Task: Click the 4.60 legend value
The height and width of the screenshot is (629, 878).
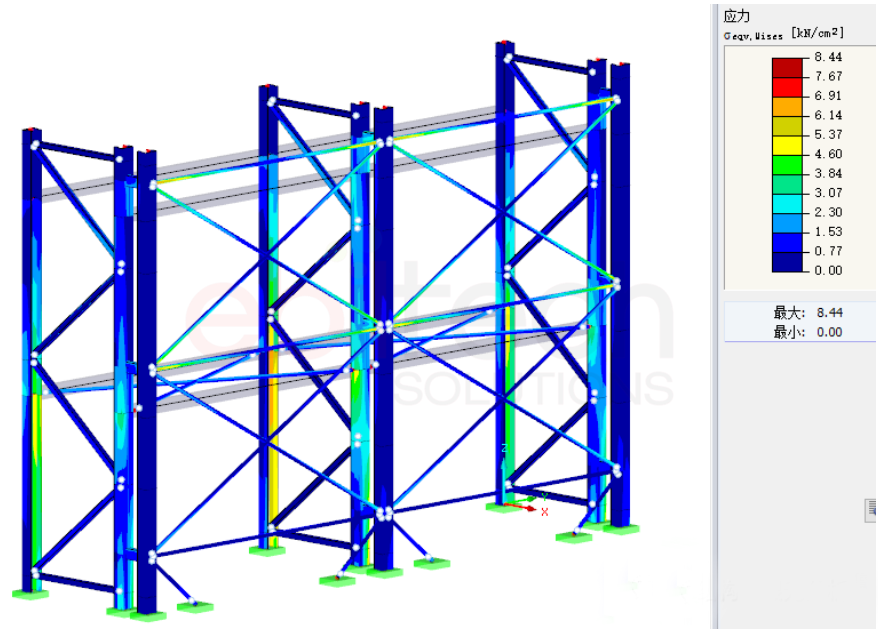Action: coord(828,154)
